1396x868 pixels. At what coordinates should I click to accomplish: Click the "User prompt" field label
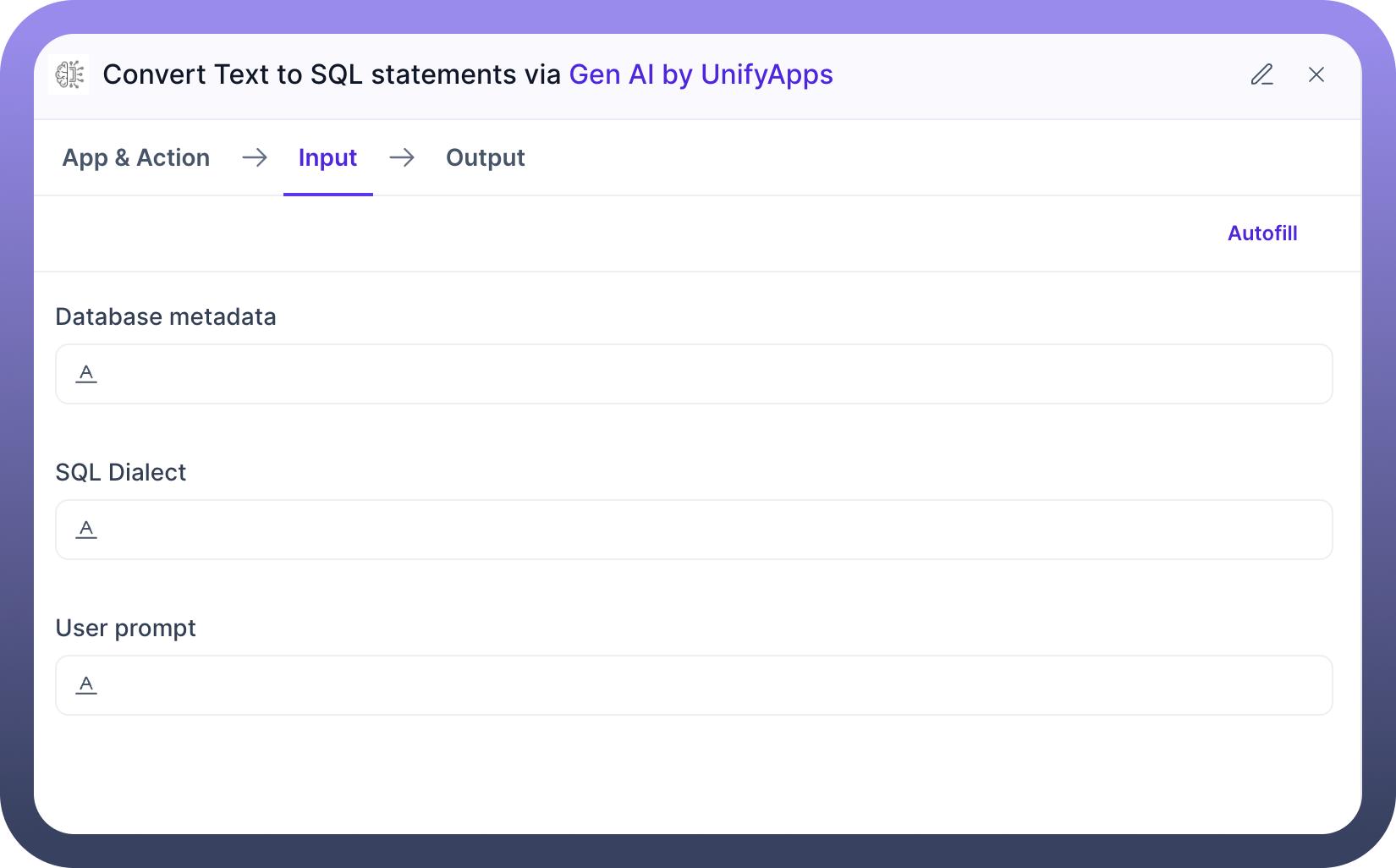coord(126,629)
